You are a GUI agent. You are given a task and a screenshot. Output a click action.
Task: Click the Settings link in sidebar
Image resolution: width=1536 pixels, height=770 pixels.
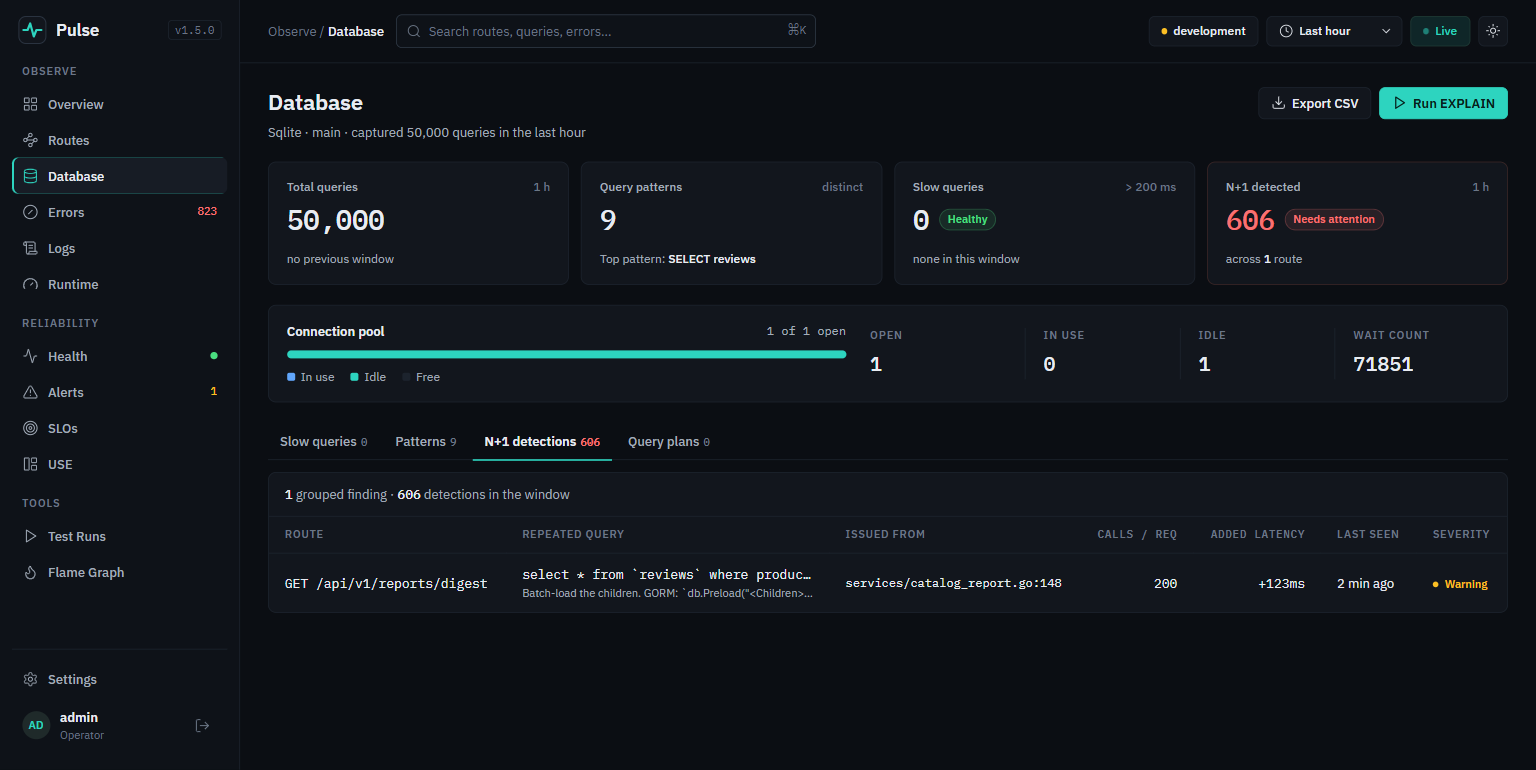[119, 679]
